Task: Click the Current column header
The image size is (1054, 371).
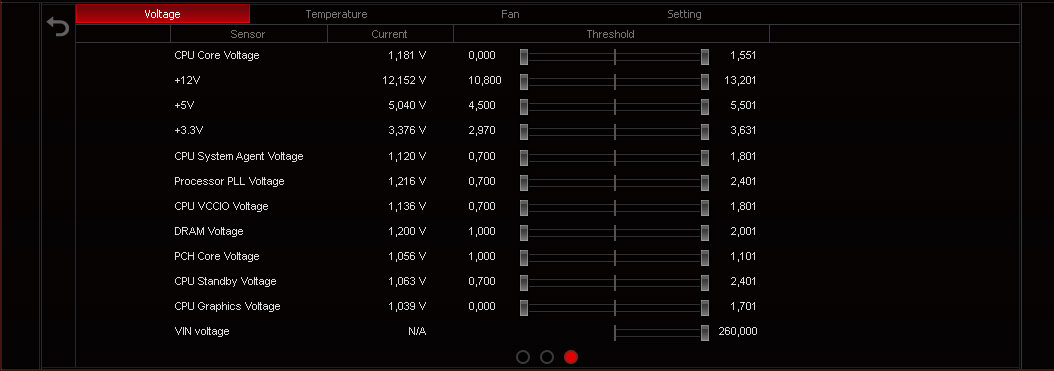Action: [390, 34]
